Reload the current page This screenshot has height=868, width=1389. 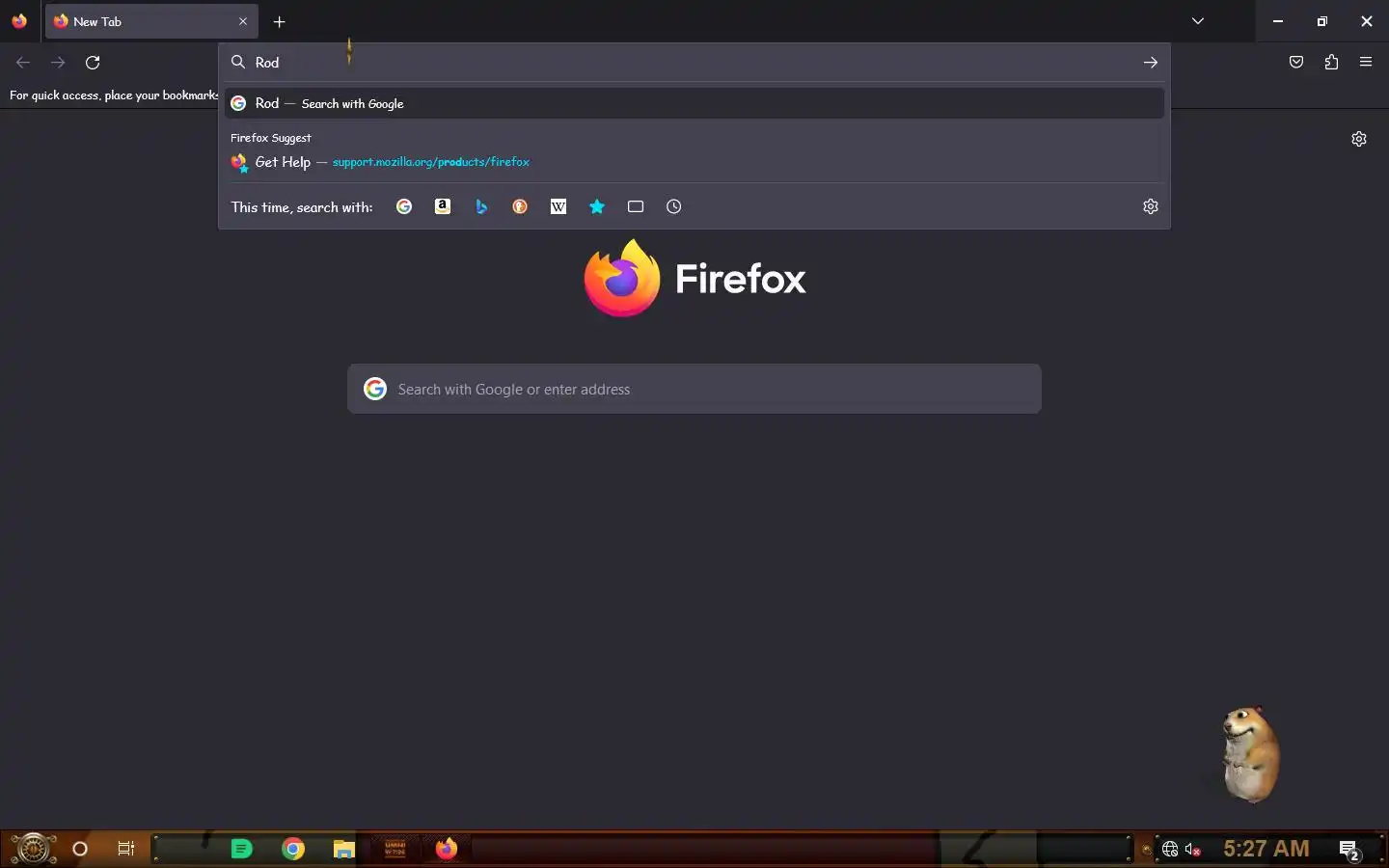tap(93, 63)
